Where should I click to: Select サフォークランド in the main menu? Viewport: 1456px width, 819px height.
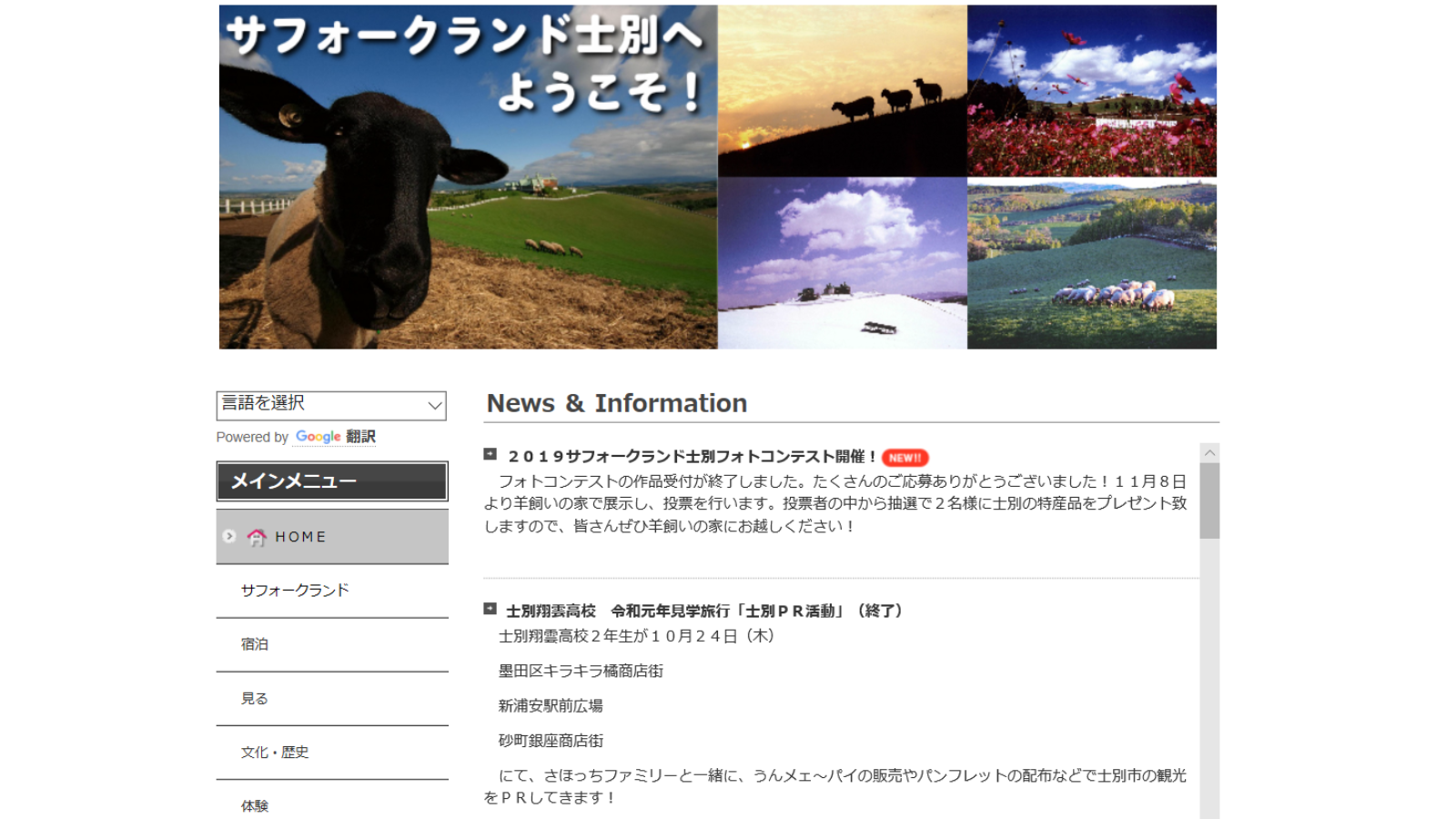295,591
